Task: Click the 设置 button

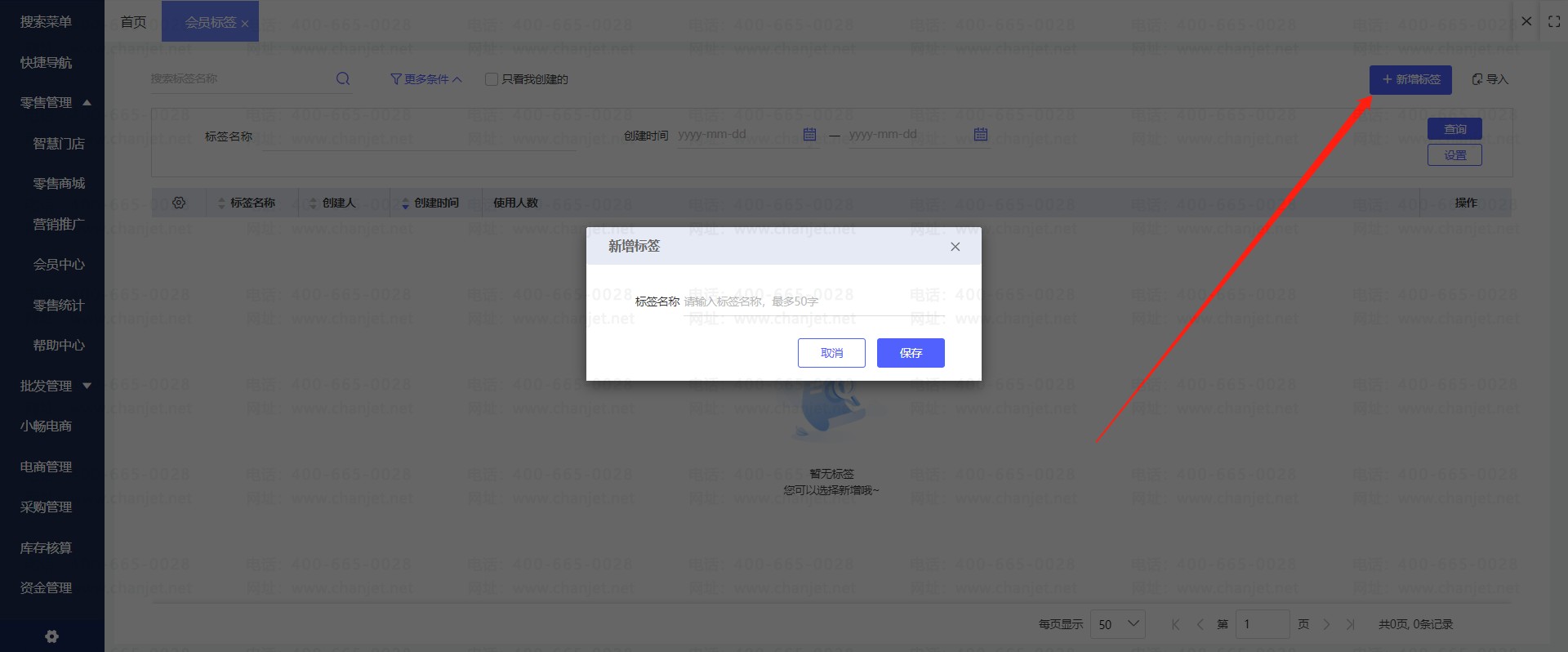Action: (x=1454, y=155)
